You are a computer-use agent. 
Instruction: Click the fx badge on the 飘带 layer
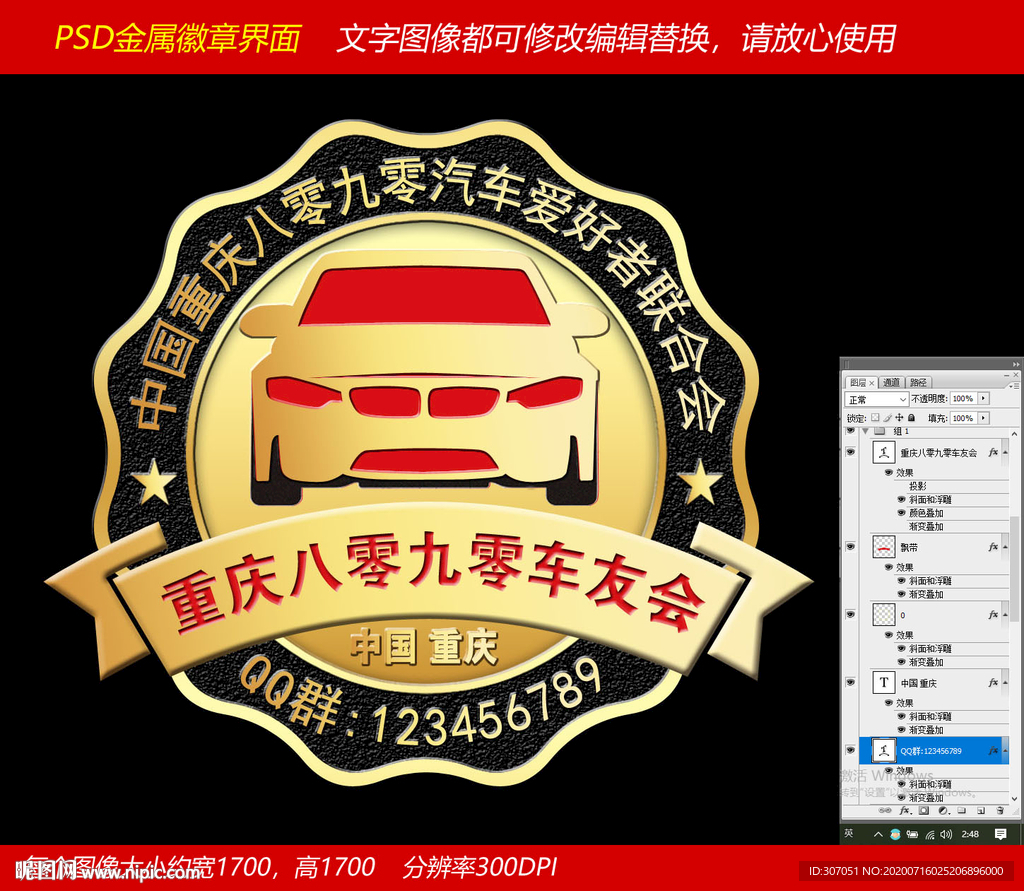(993, 547)
